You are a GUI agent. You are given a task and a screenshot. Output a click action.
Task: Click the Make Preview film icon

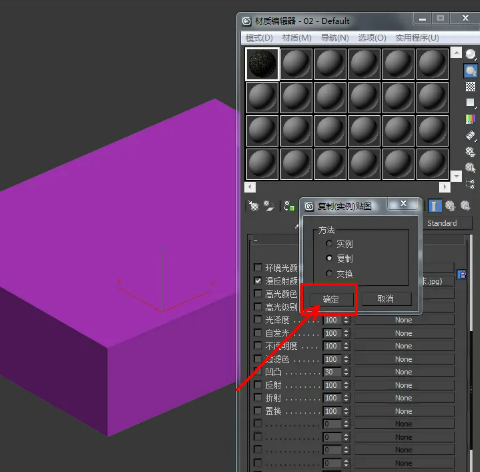pos(470,135)
